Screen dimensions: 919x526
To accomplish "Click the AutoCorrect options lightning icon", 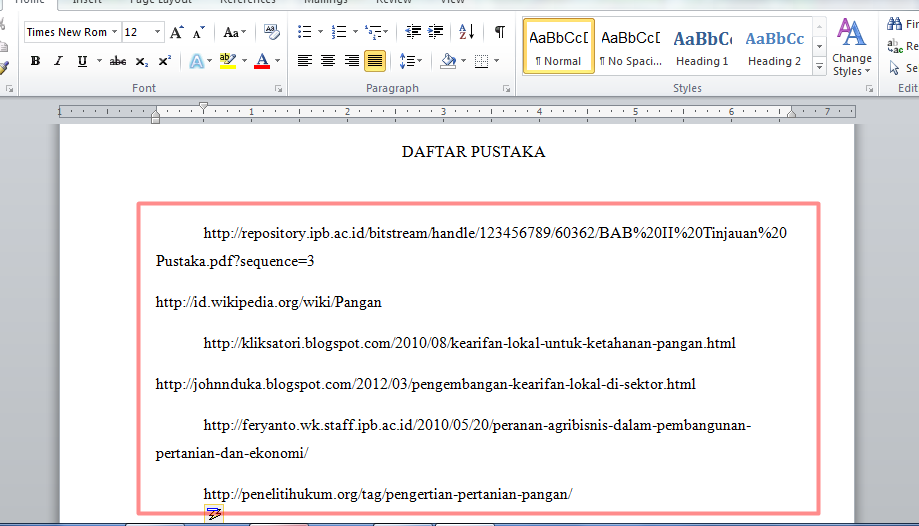I will (214, 514).
